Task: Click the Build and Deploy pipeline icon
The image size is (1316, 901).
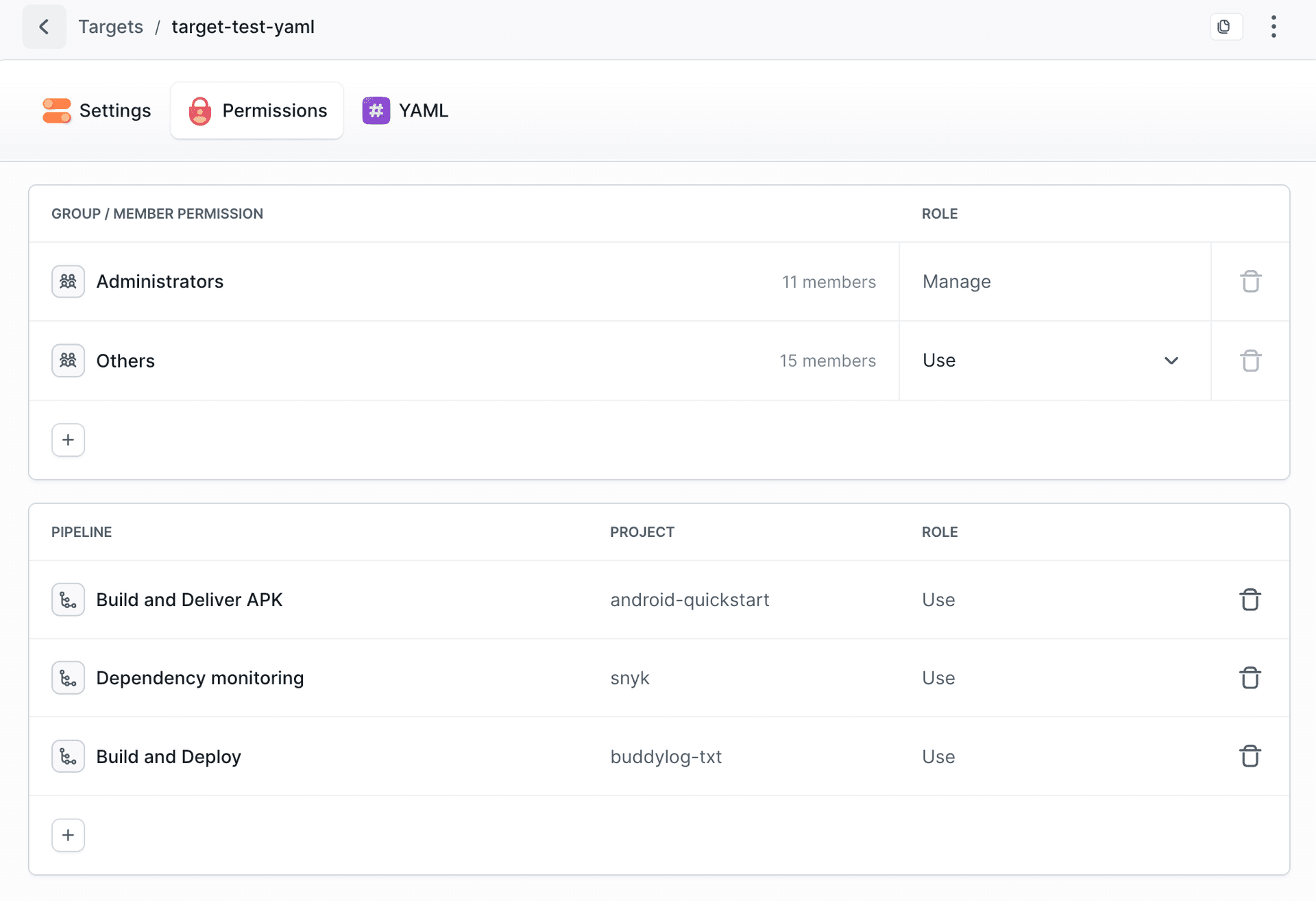Action: tap(68, 756)
